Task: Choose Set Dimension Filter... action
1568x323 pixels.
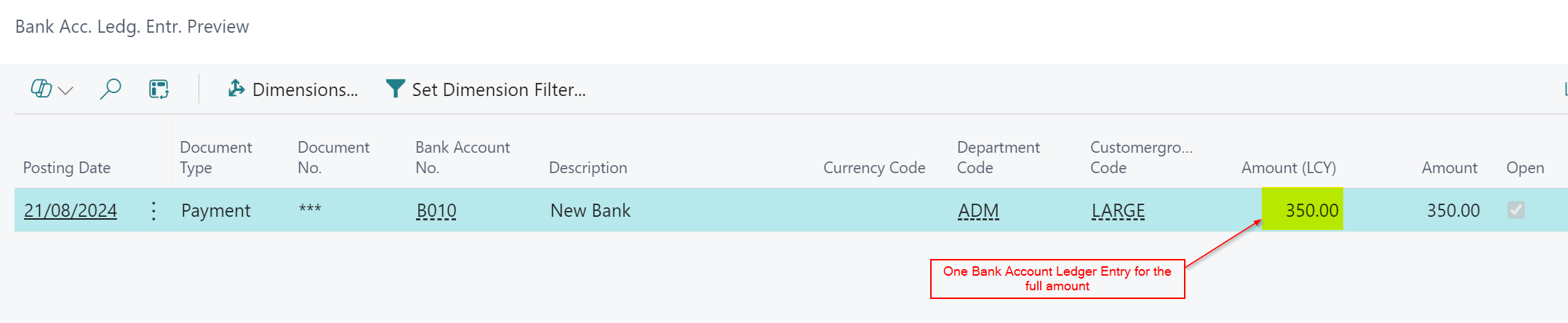Action: tap(498, 89)
